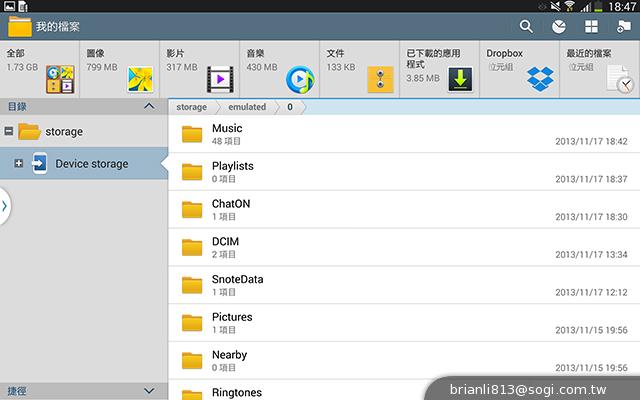
Task: Click the 2013/11/17 13:34 timestamp
Action: (x=591, y=254)
